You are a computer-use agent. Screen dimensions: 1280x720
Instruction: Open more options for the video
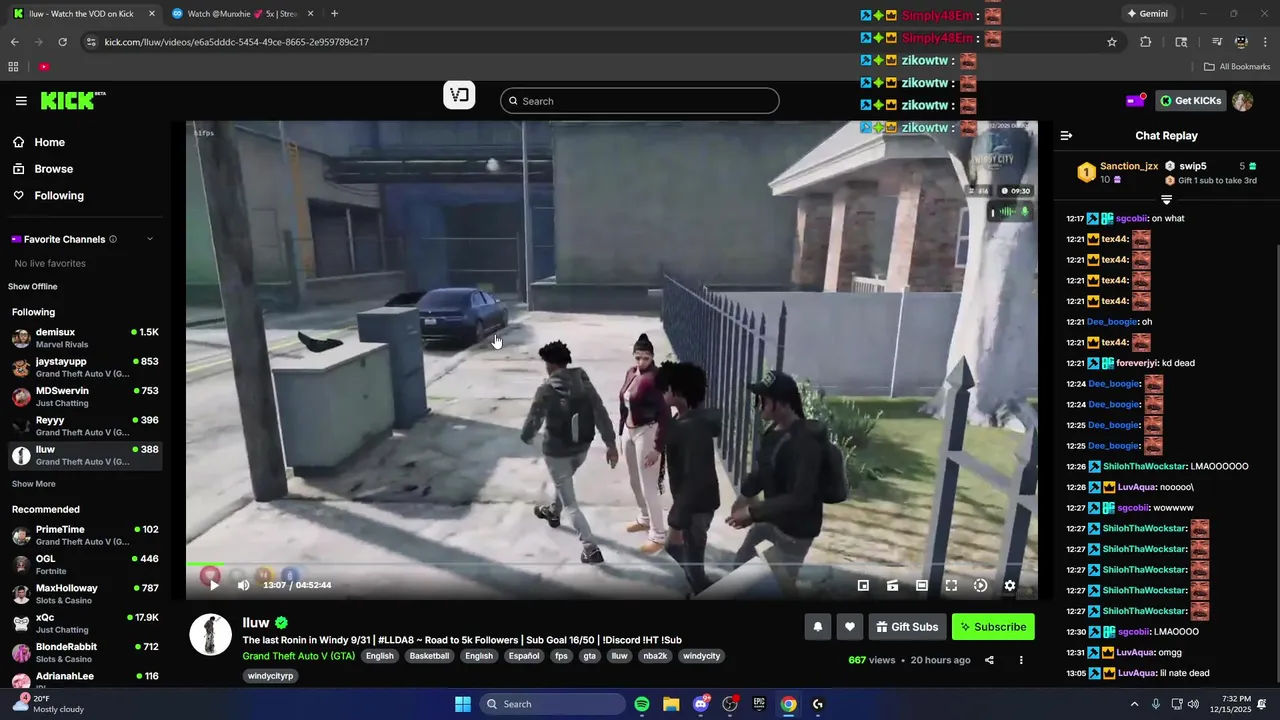(x=1021, y=660)
